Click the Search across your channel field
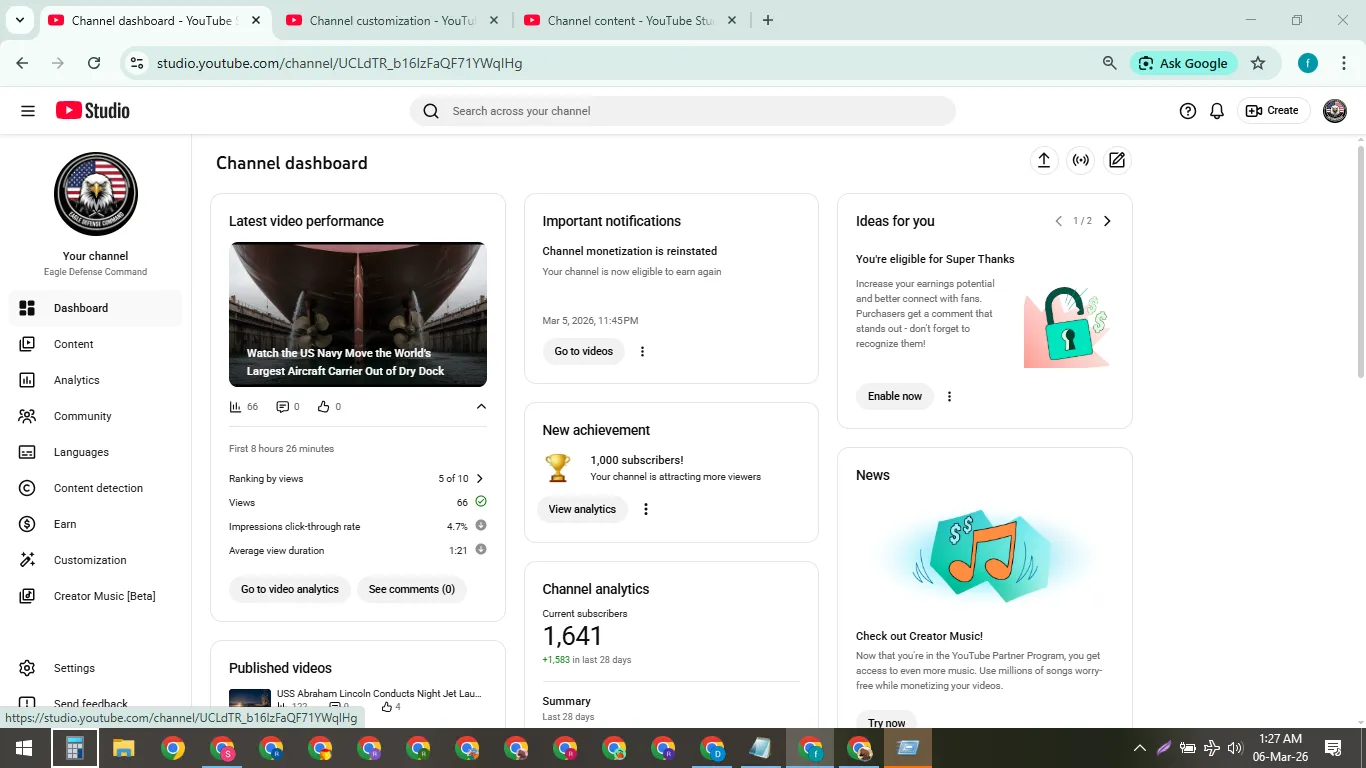Image resolution: width=1366 pixels, height=768 pixels. pyautogui.click(x=683, y=111)
